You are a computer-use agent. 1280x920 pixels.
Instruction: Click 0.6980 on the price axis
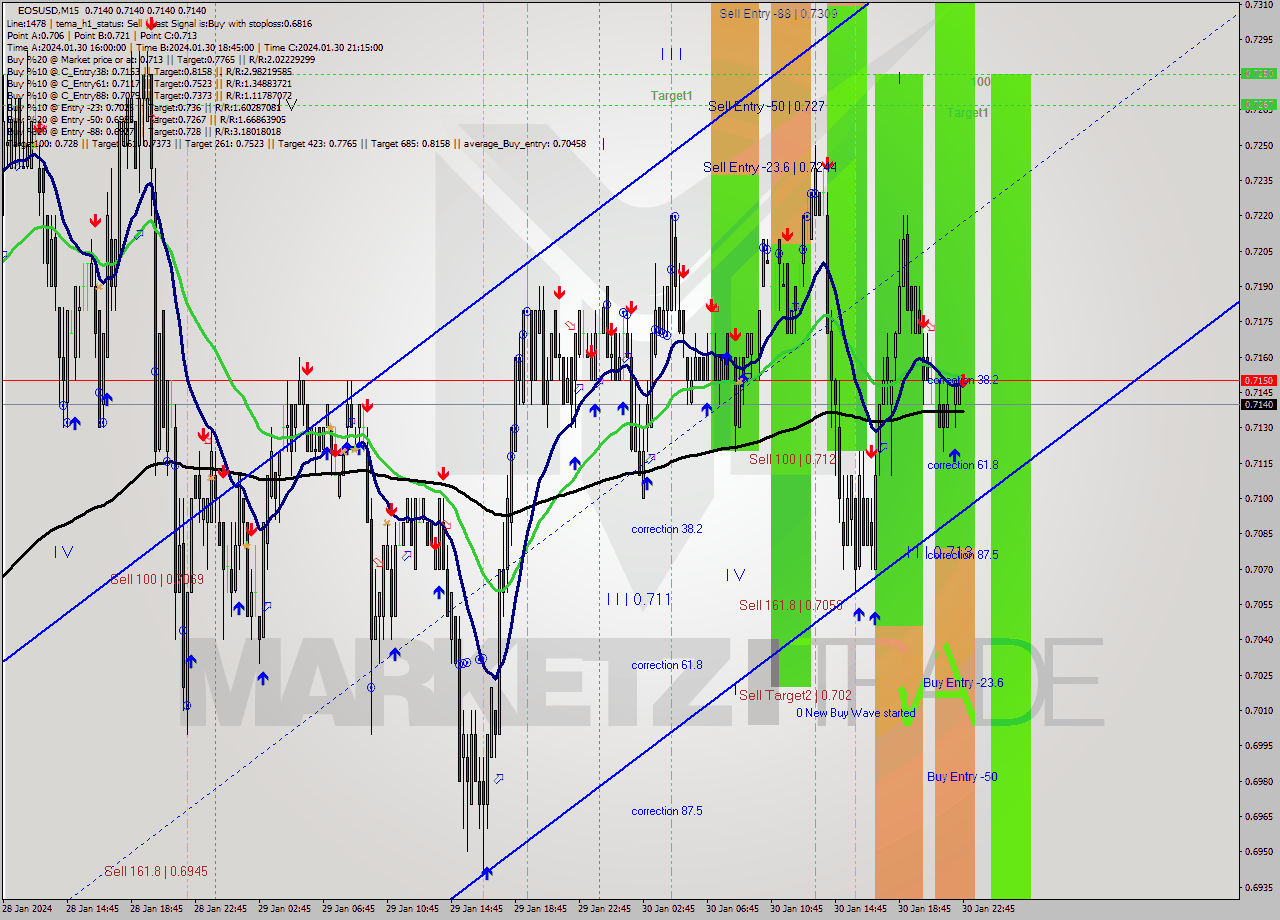[1260, 781]
